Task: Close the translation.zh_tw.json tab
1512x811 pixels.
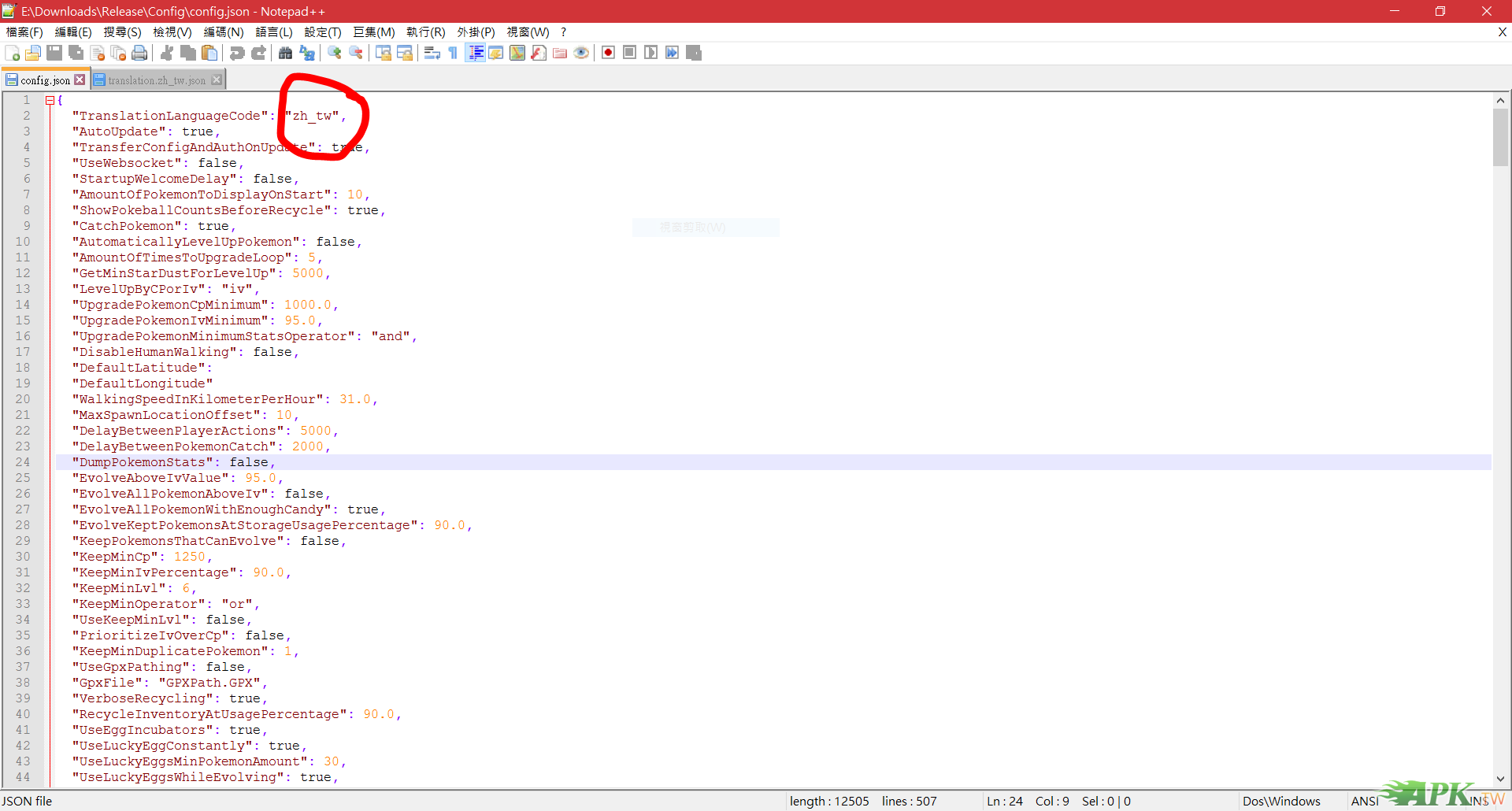Action: [x=217, y=80]
